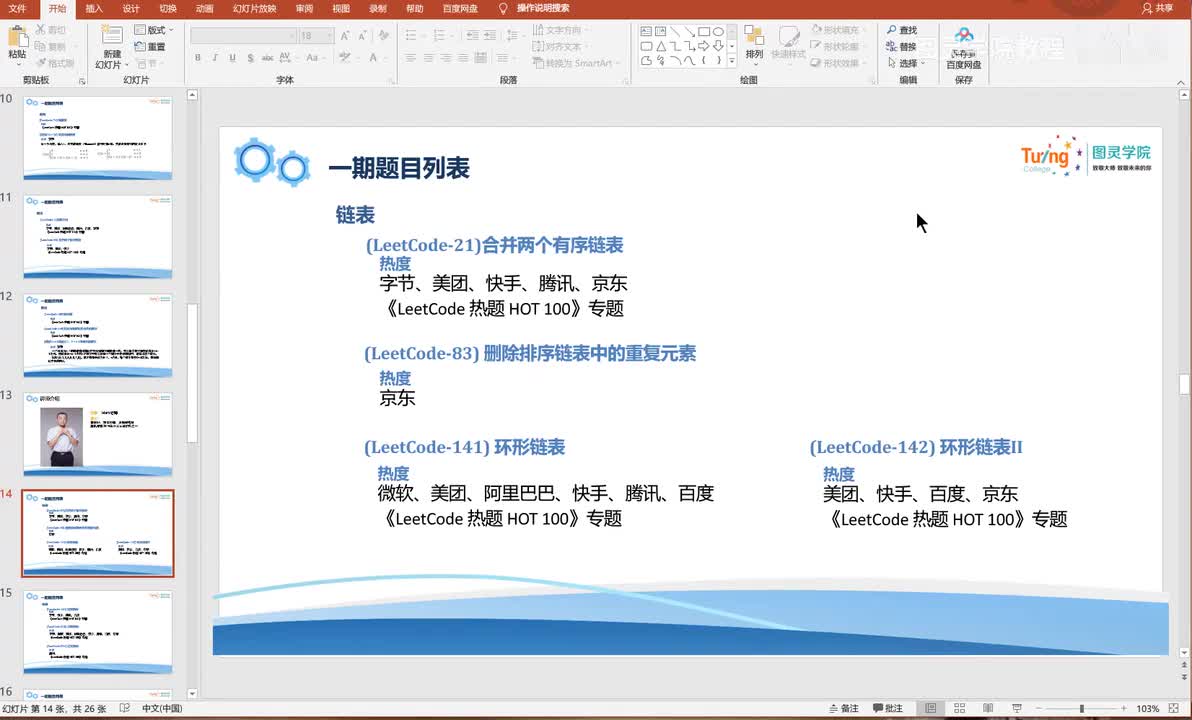Select the triangle shape in shapes gallery
The height and width of the screenshot is (720, 1192).
click(661, 46)
